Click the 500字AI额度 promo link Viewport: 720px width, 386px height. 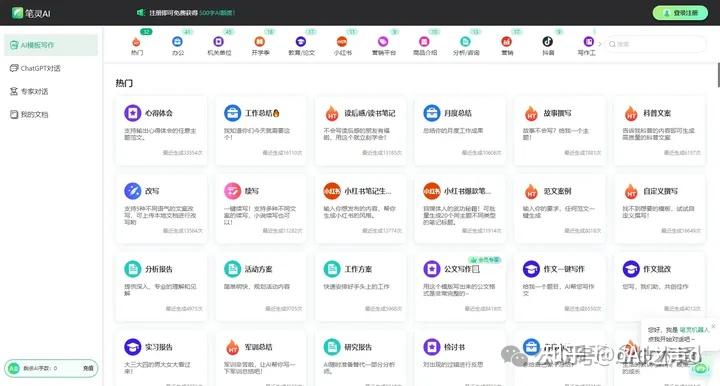[217, 13]
